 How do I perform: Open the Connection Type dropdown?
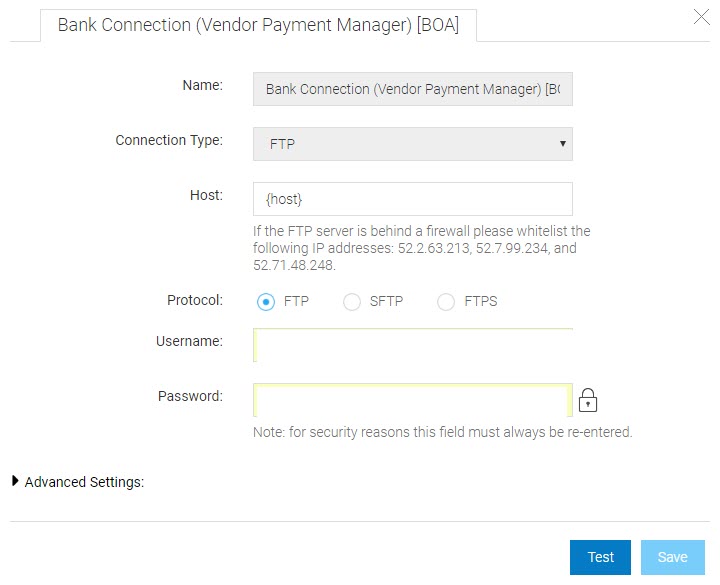[x=412, y=144]
